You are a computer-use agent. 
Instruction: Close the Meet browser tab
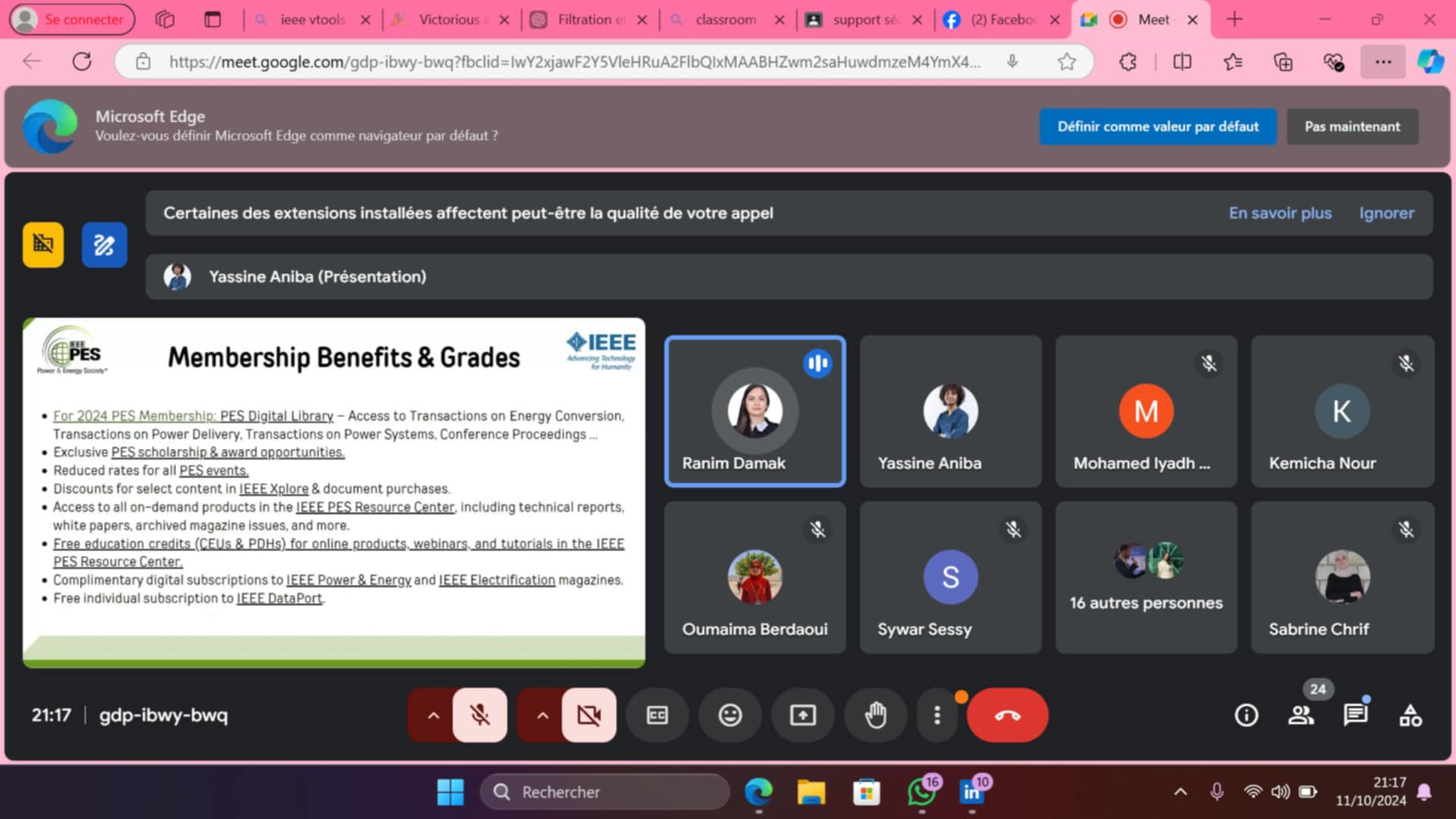point(1192,20)
